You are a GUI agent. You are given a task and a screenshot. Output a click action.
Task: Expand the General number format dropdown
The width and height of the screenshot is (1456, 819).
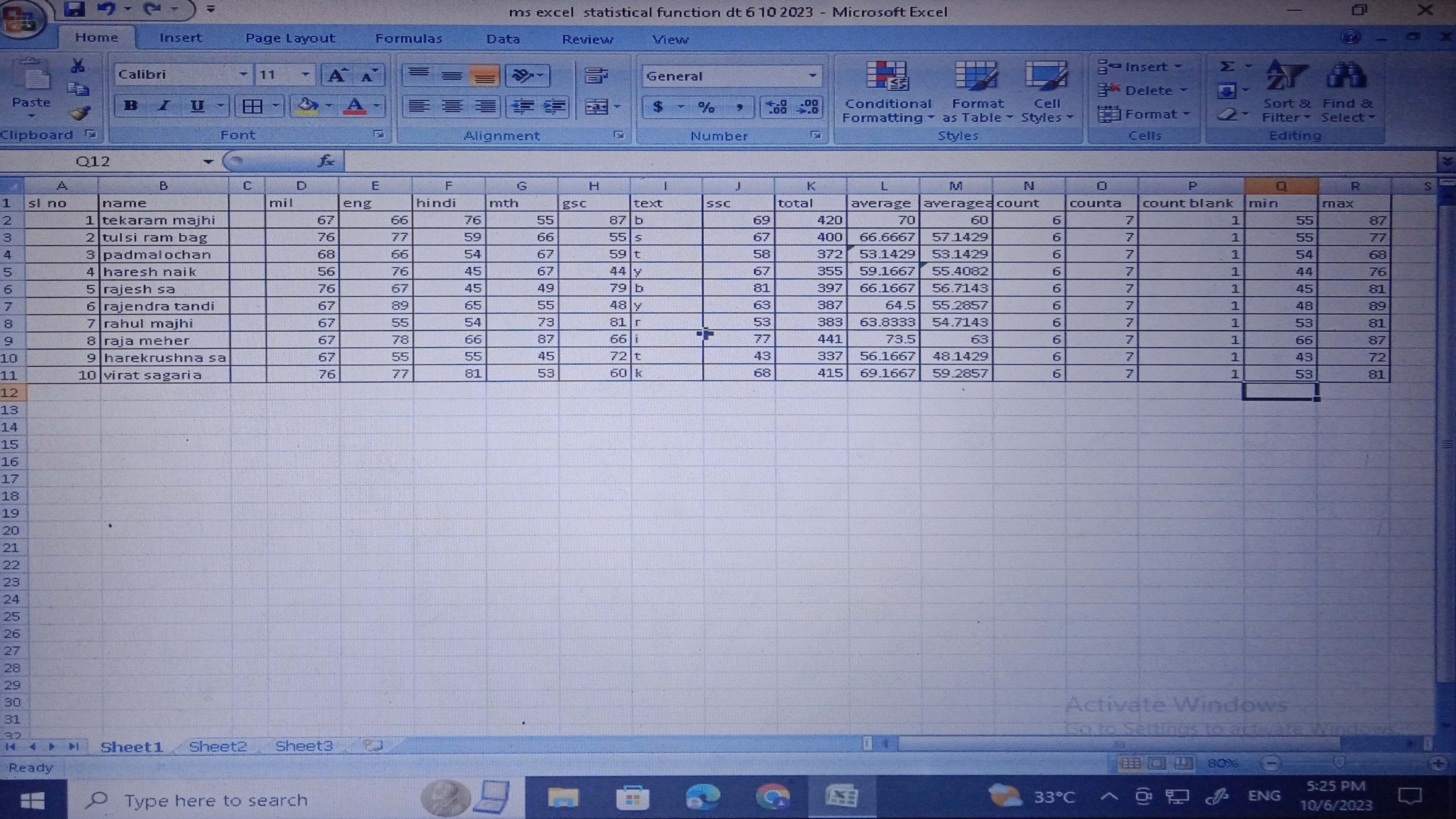812,76
